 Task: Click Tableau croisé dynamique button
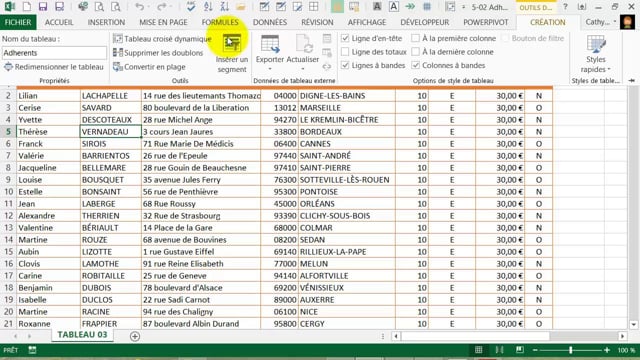pos(162,39)
